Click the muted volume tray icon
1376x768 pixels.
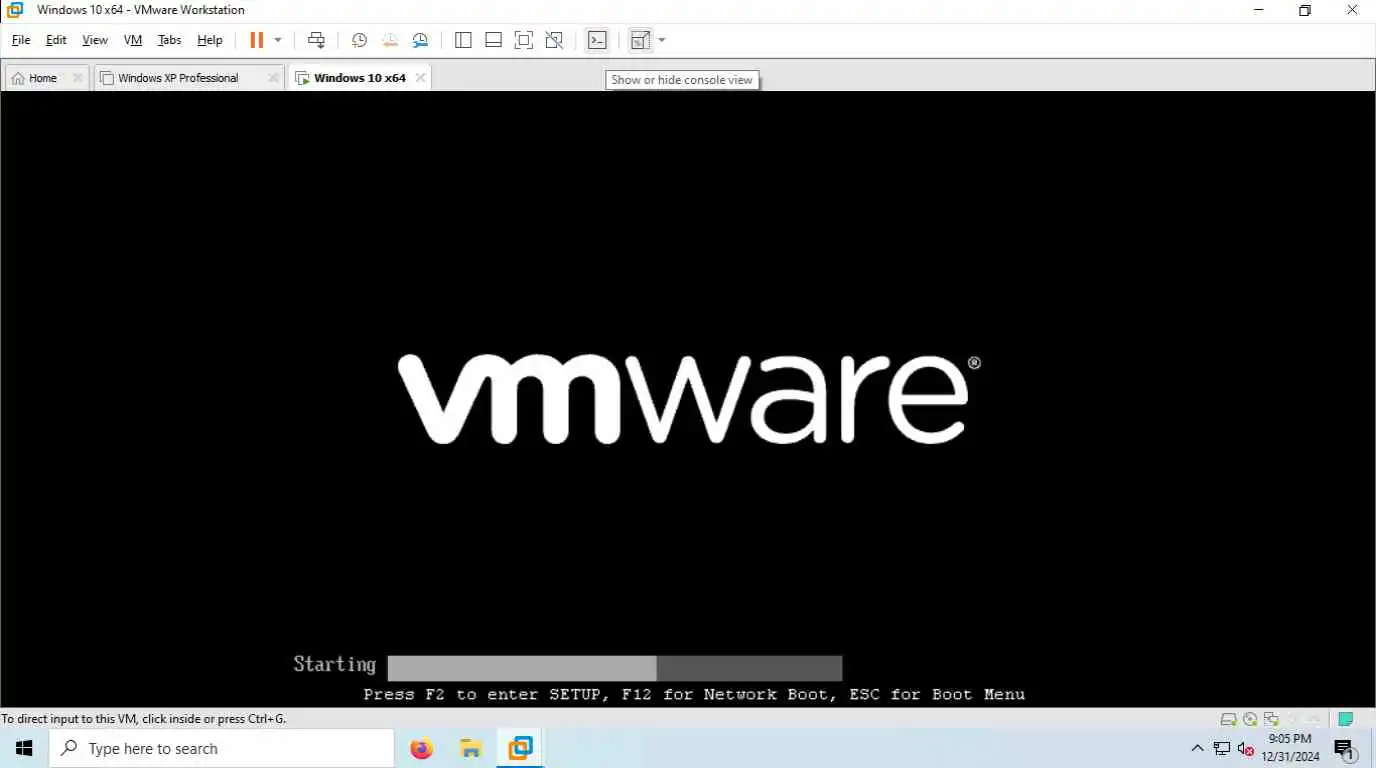tap(1245, 748)
